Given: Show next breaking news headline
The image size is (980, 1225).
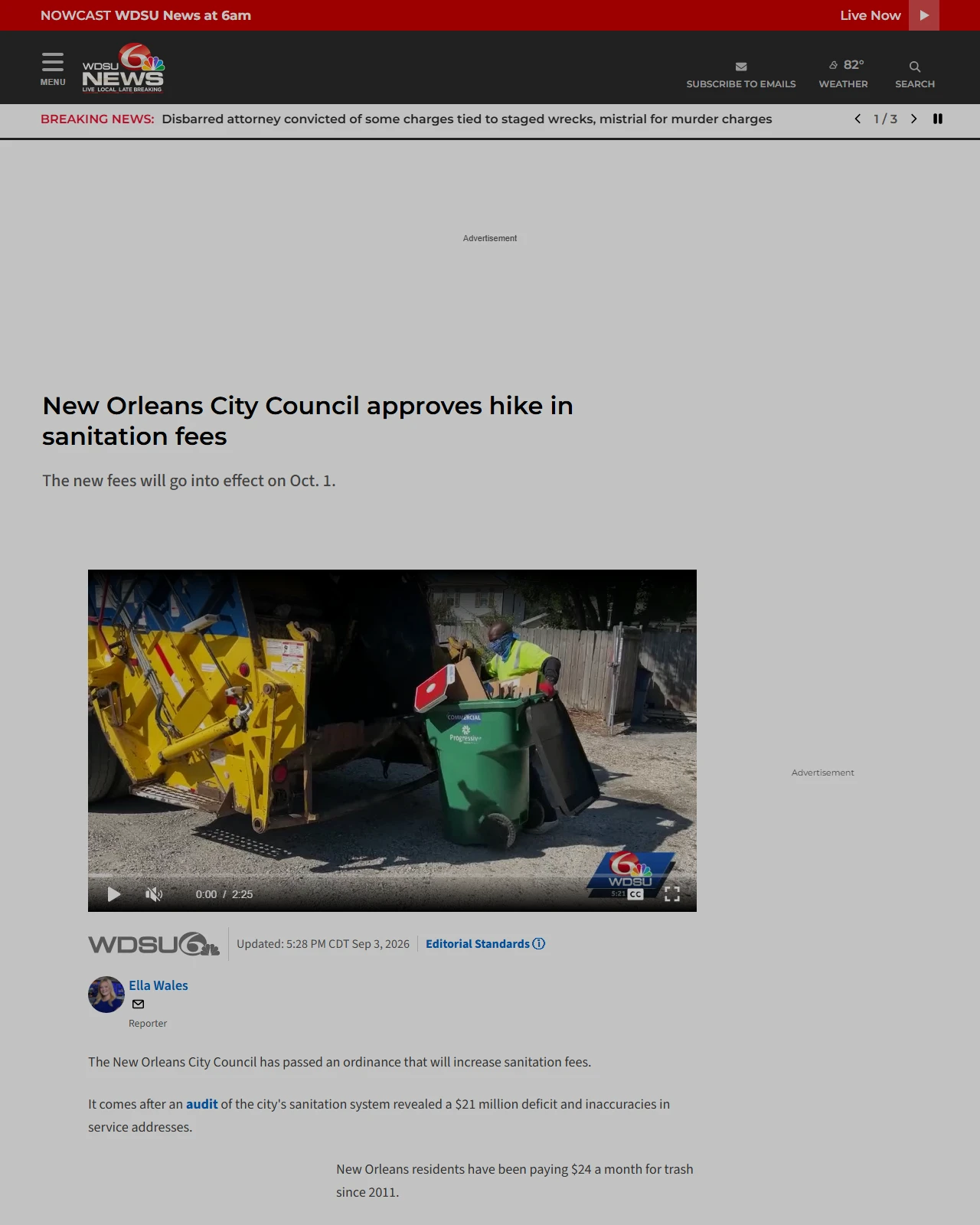Looking at the screenshot, I should click(x=913, y=119).
